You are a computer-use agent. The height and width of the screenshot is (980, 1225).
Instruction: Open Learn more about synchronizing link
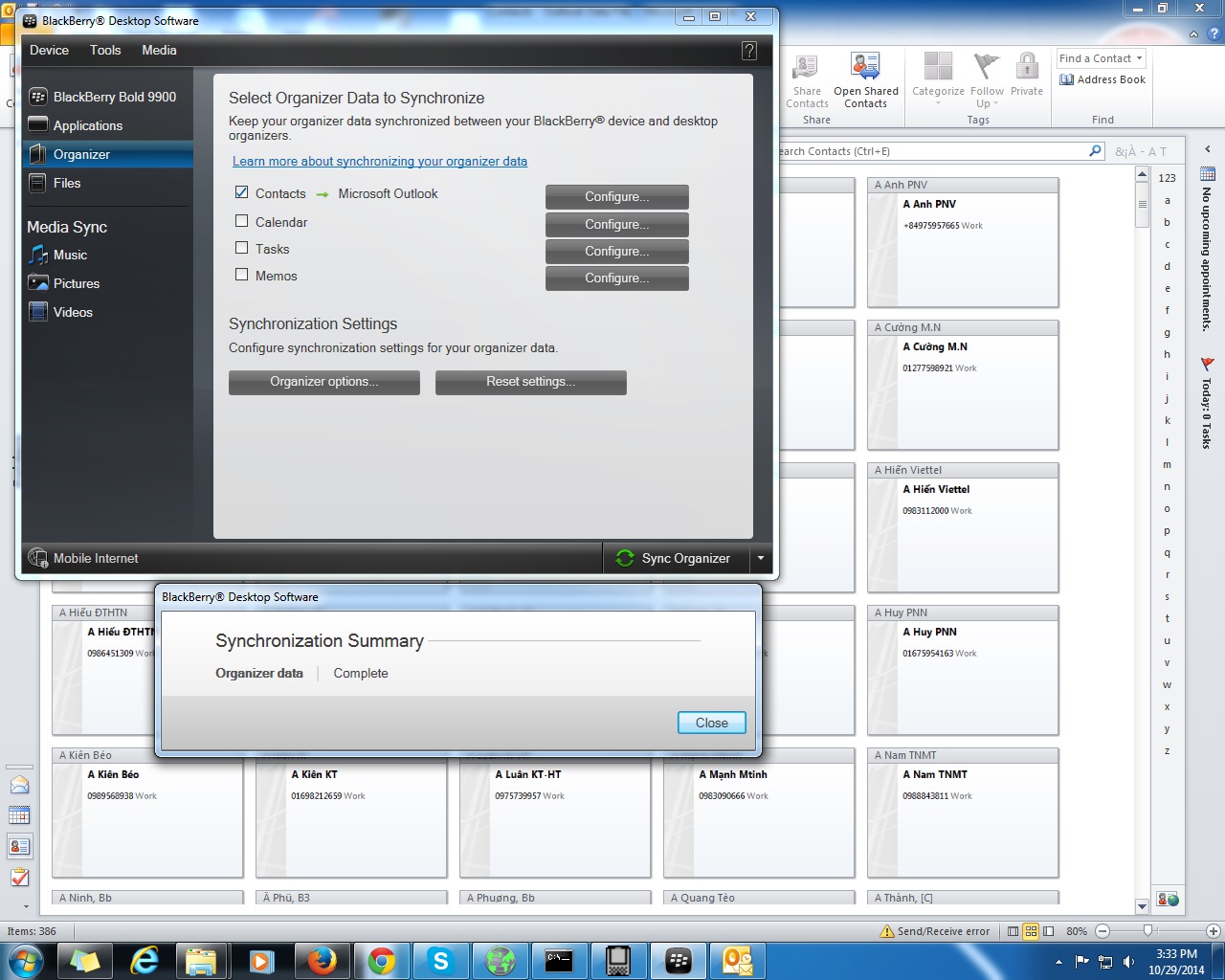[x=380, y=161]
